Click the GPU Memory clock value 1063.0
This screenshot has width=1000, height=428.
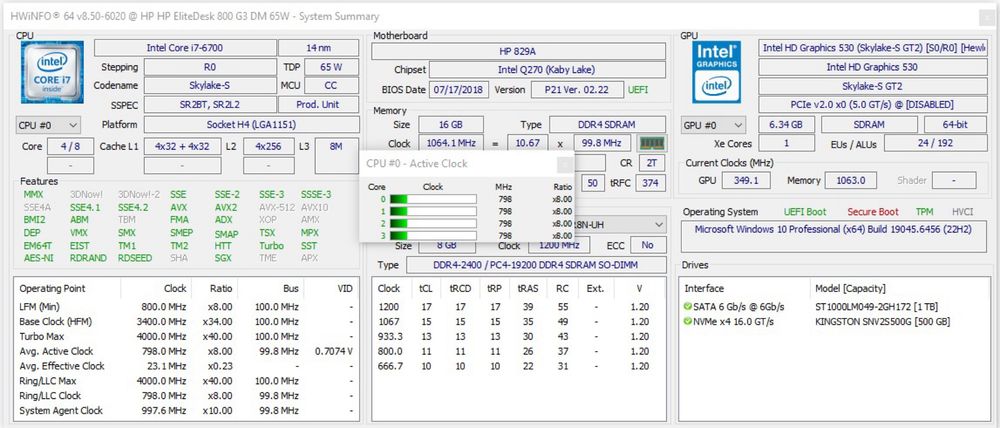coord(850,181)
